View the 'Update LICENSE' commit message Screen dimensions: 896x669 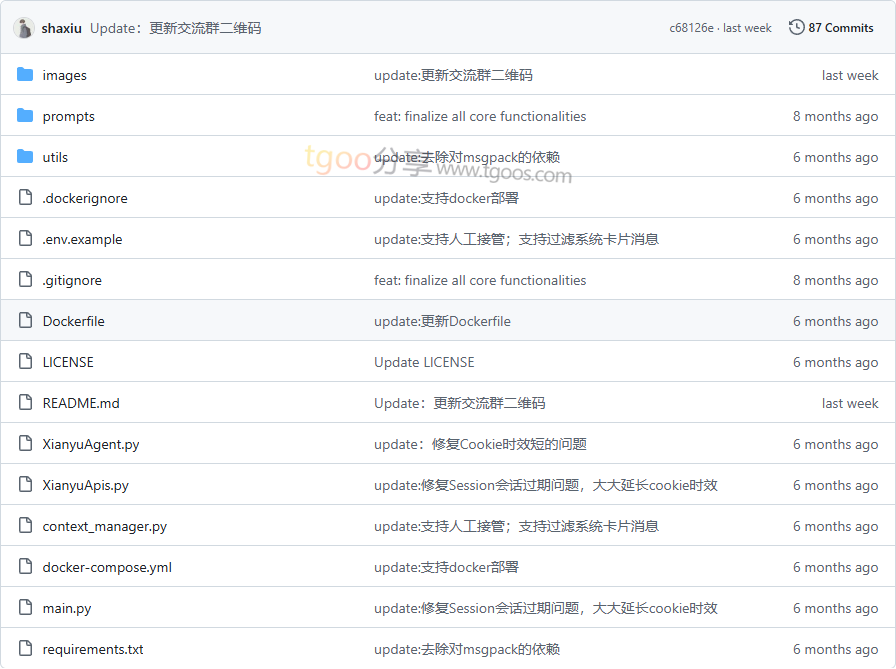[424, 362]
